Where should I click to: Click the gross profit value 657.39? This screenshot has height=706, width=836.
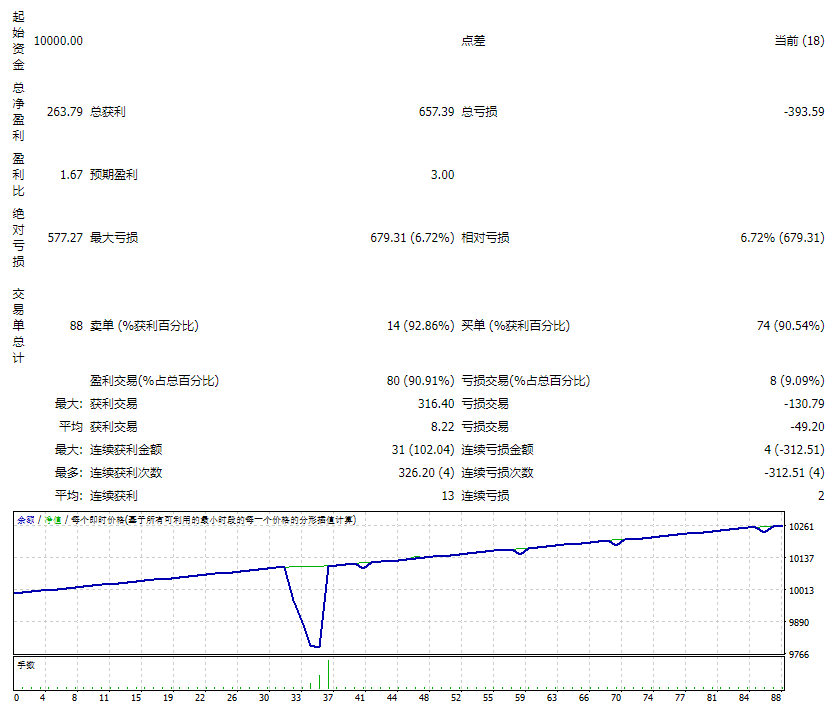[x=436, y=111]
